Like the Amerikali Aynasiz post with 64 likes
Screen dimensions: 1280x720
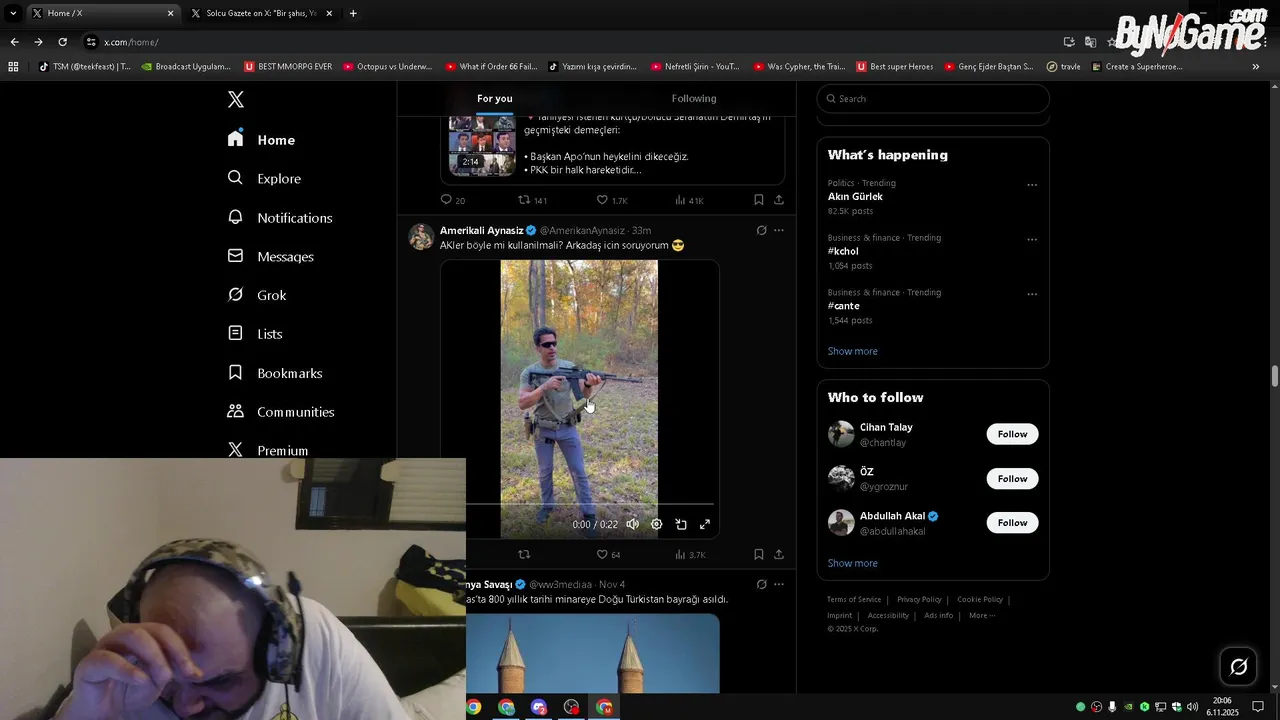(609, 554)
